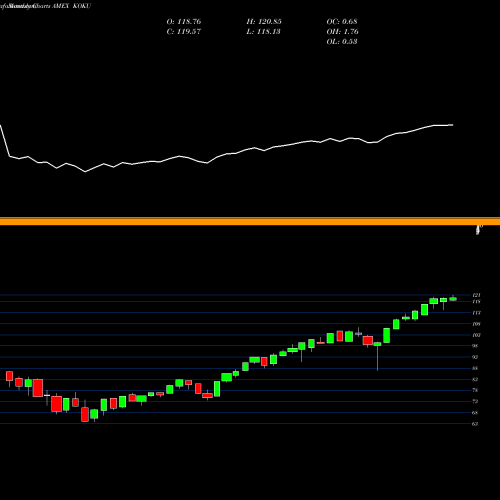Click the 'AMEX KOKU' symbol title

click(71, 6)
